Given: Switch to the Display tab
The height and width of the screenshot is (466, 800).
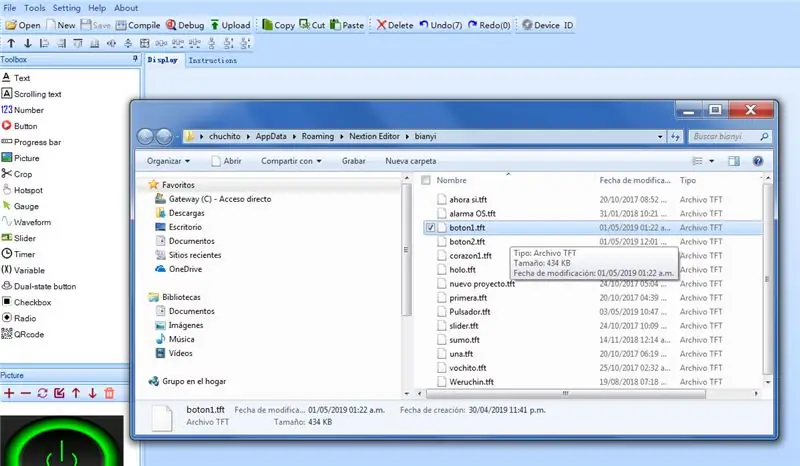Looking at the screenshot, I should coord(163,60).
